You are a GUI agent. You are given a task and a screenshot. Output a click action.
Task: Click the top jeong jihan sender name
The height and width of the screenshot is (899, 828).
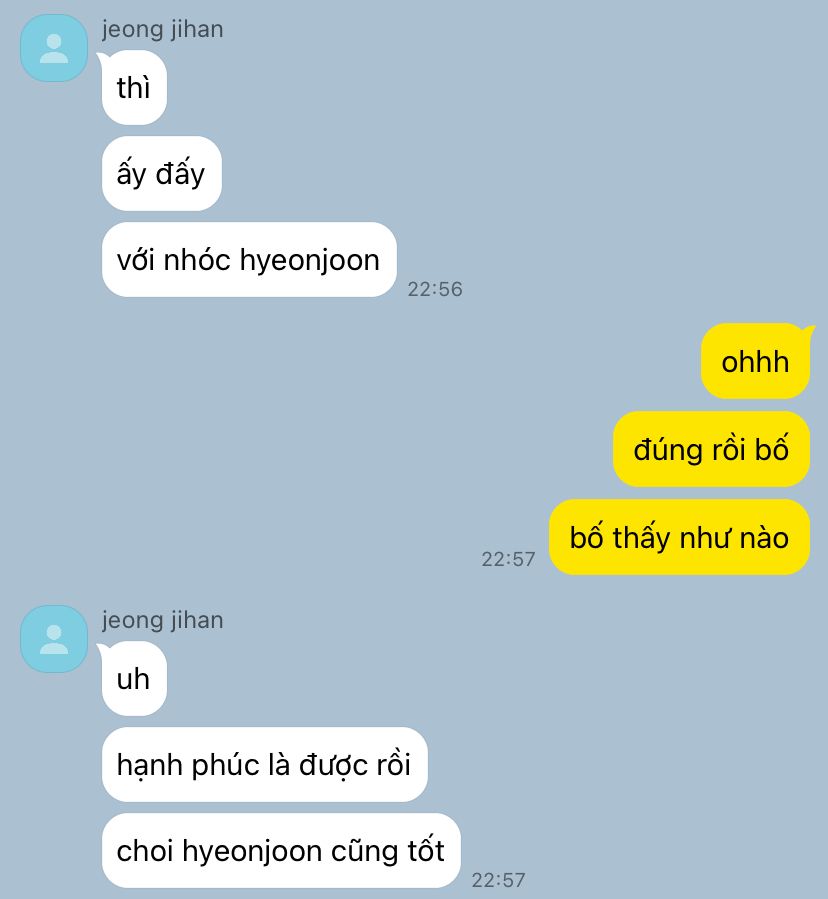162,29
